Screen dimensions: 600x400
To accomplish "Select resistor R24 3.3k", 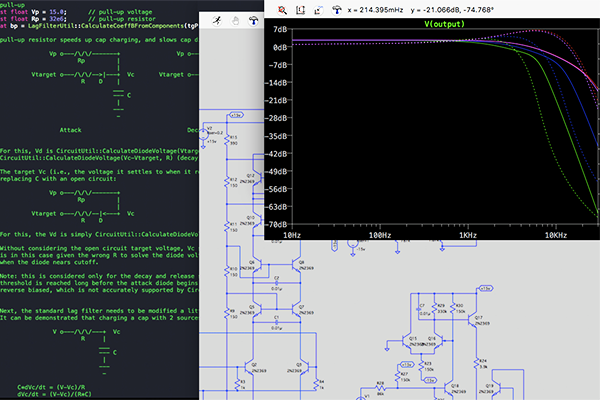I will tap(477, 363).
